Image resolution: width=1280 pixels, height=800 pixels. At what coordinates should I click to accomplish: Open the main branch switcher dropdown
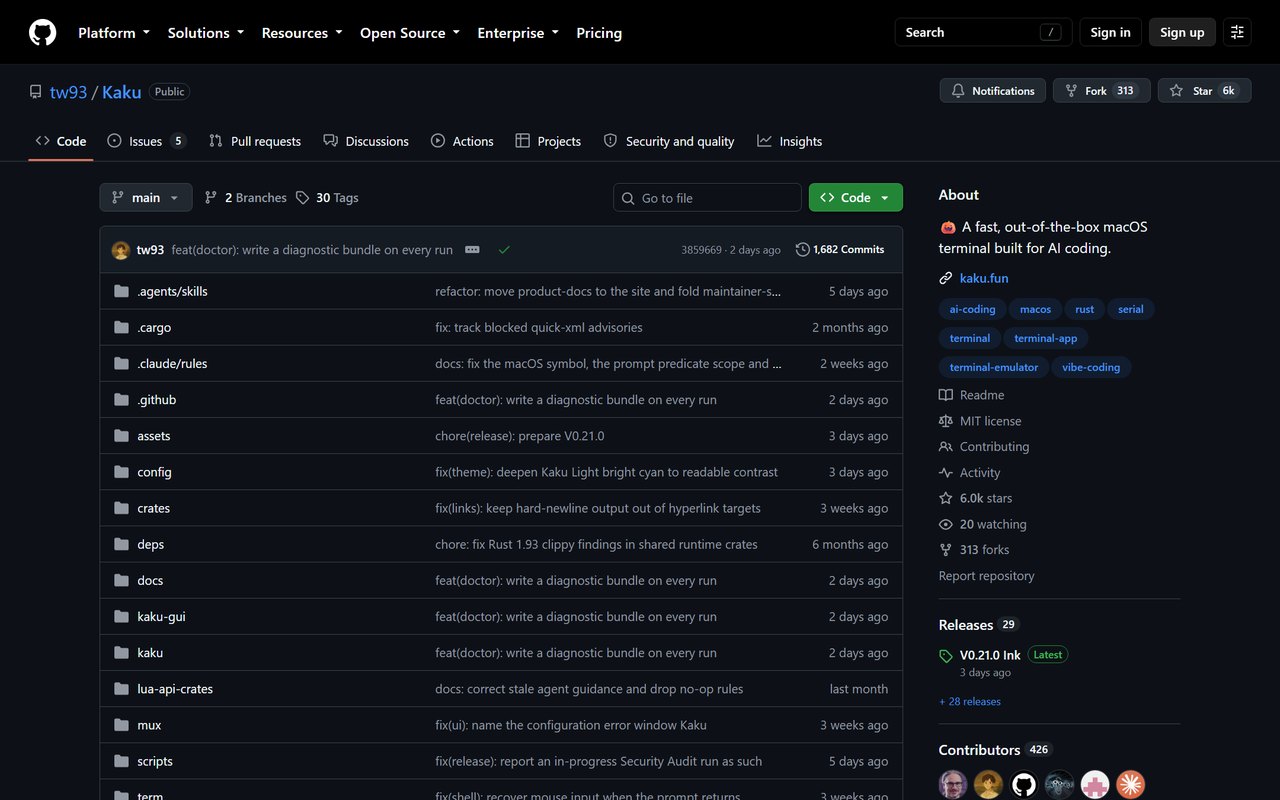[x=146, y=198]
